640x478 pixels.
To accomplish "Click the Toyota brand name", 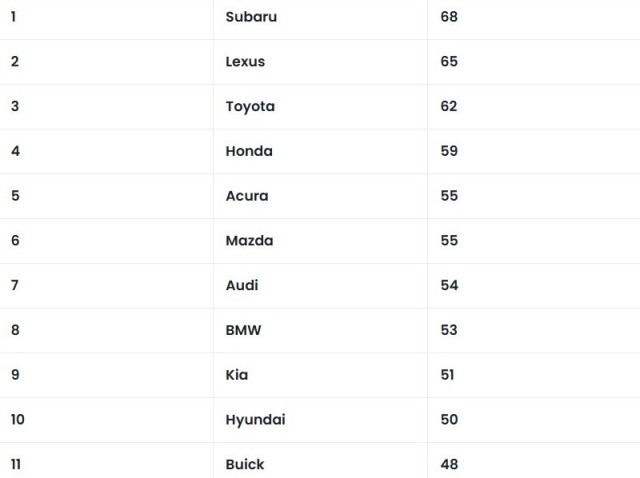I will 250,106.
